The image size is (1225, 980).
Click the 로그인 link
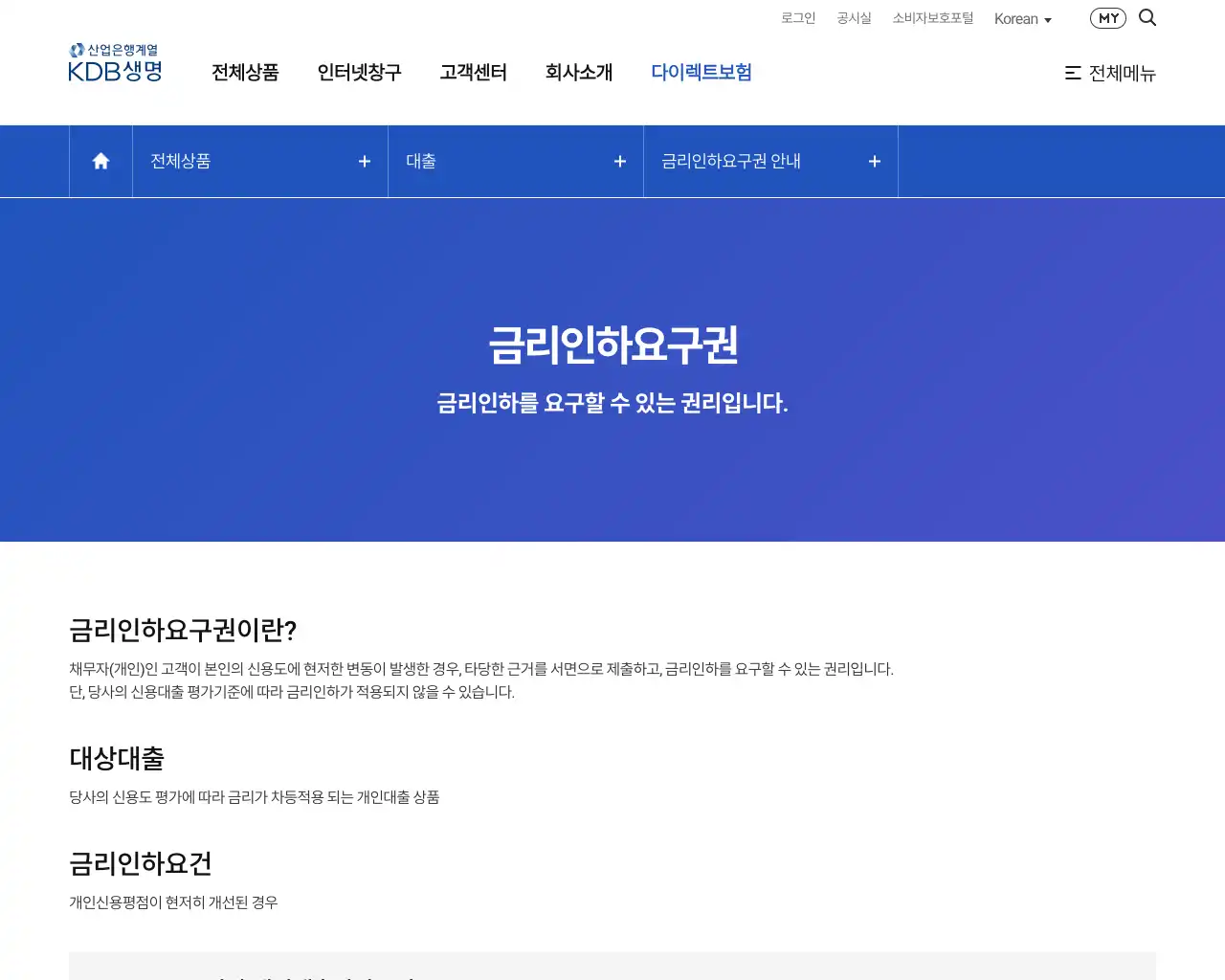[797, 17]
